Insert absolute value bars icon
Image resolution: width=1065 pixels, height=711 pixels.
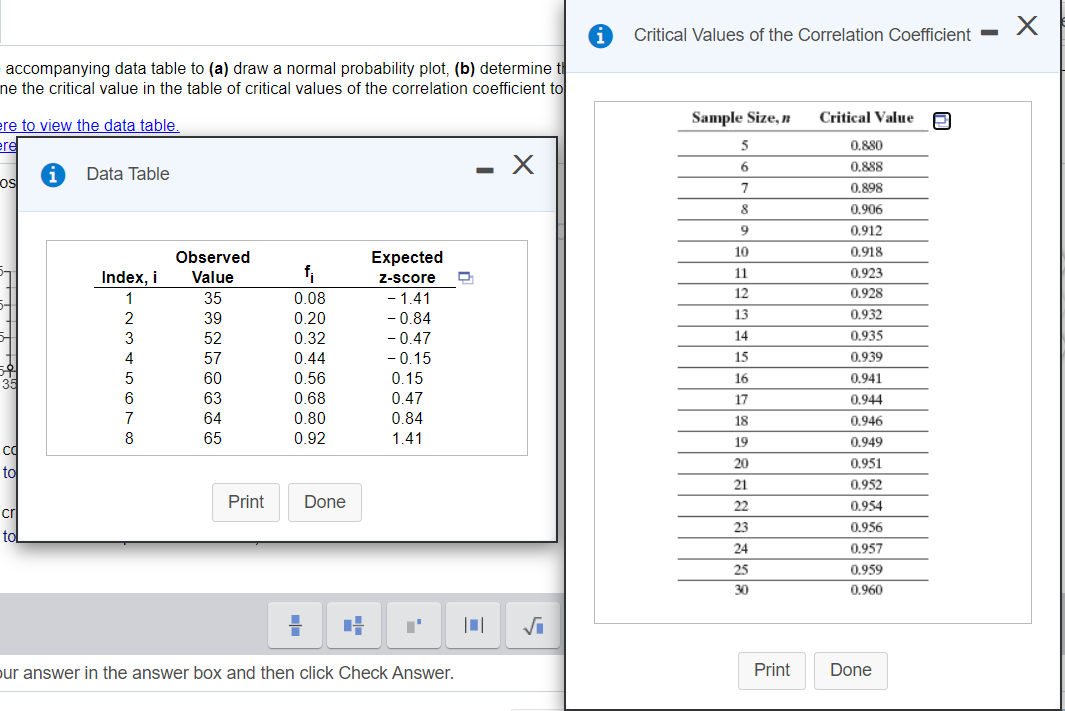pos(472,625)
